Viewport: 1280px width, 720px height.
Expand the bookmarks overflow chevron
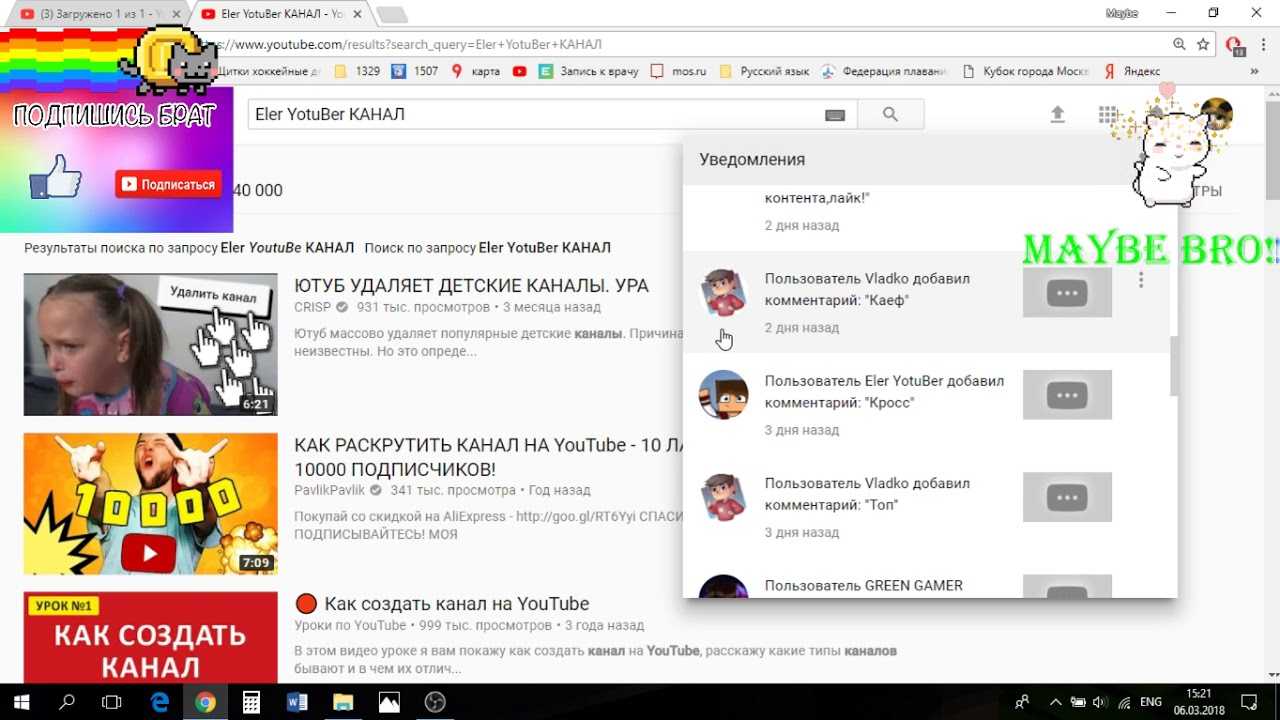(1255, 71)
